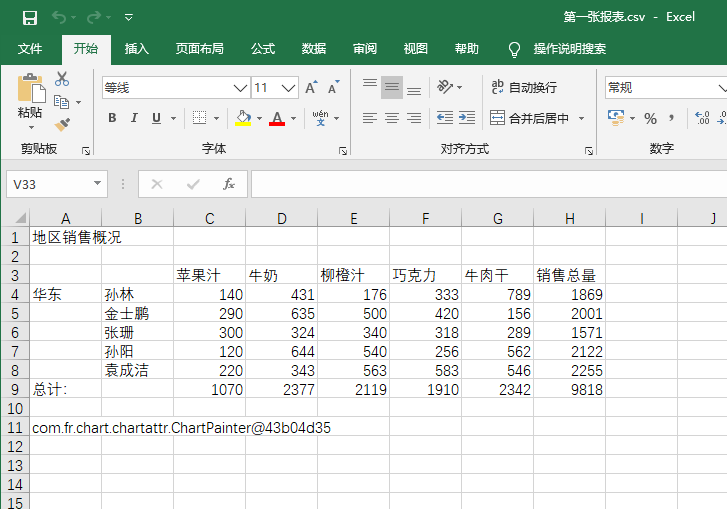This screenshot has width=727, height=509.
Task: Open Customize Quick Access Toolbar dropdown
Action: (x=129, y=18)
